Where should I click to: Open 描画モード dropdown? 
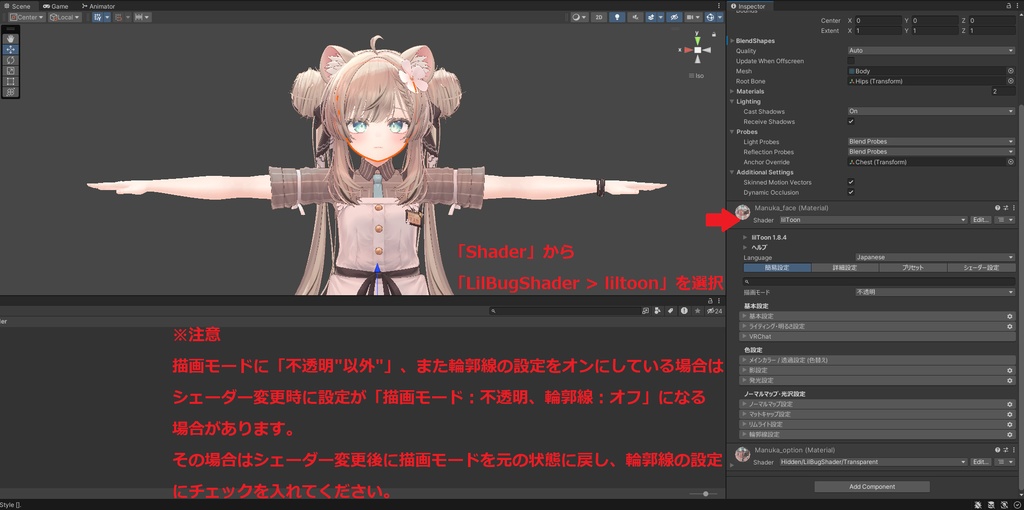pos(935,292)
